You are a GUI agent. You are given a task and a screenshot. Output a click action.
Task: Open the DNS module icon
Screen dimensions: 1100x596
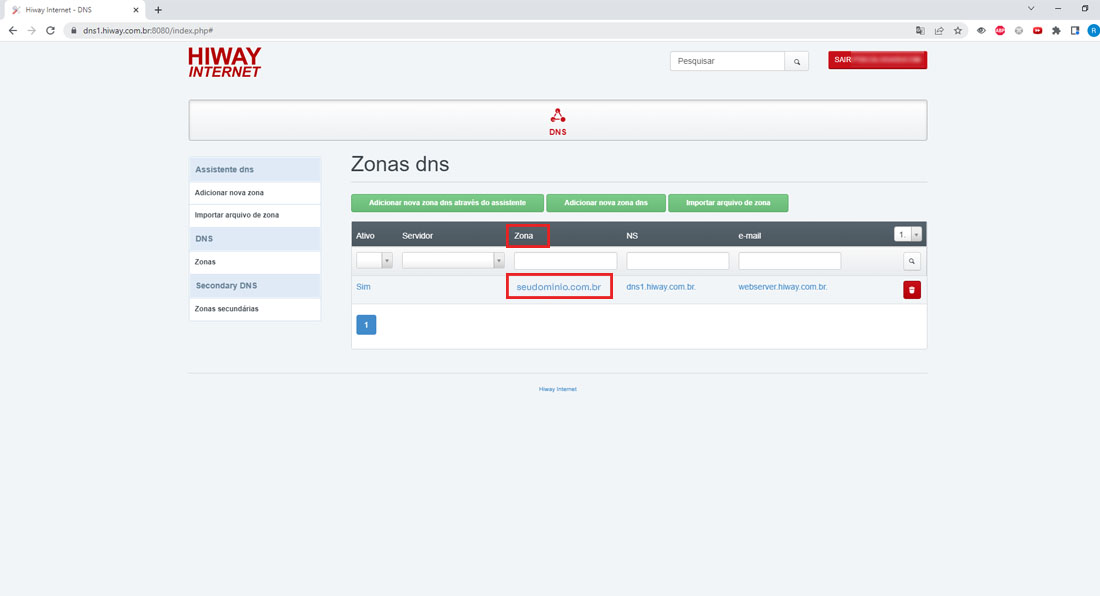pos(558,121)
